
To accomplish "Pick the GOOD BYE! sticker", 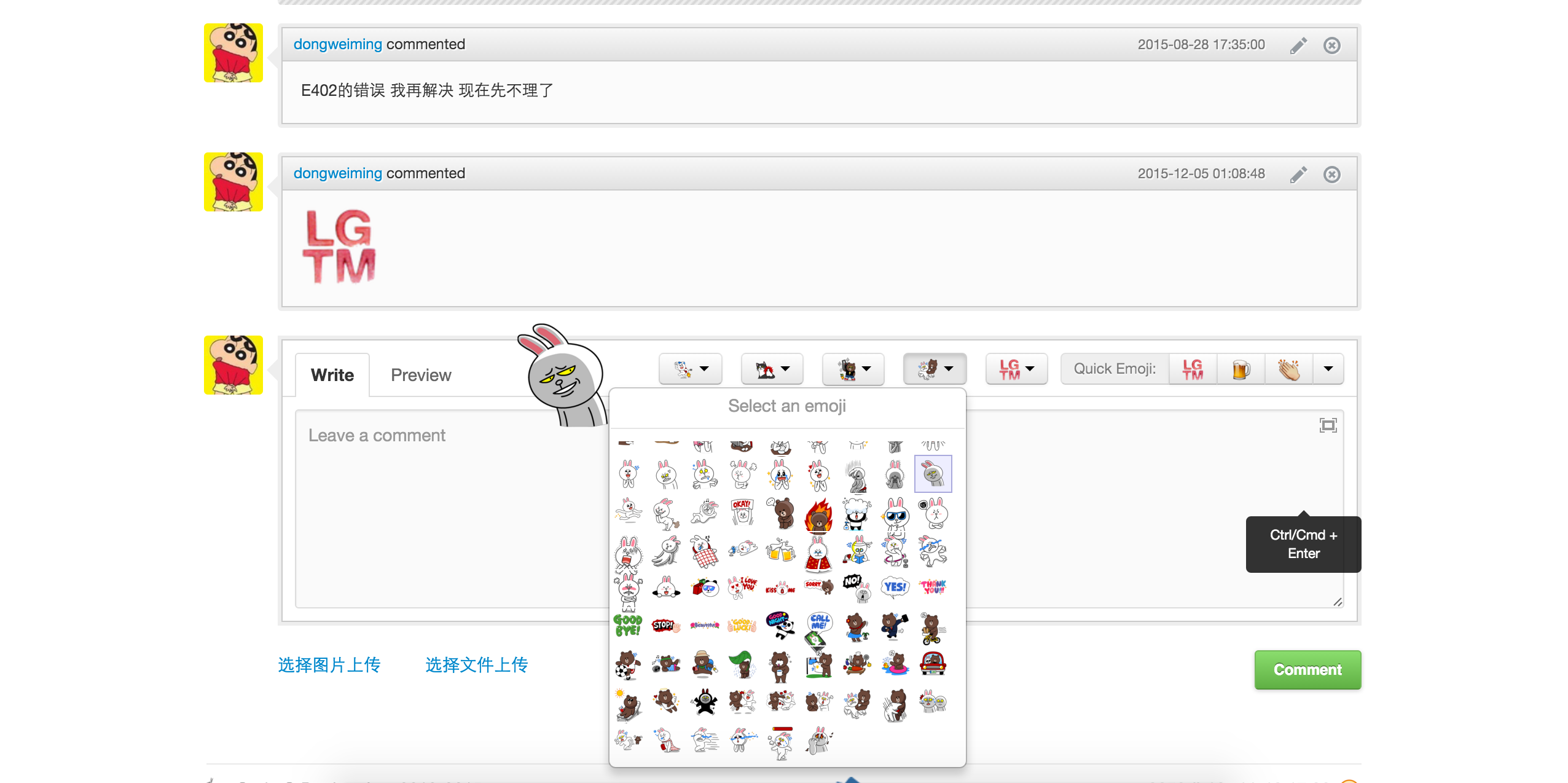I will point(628,626).
